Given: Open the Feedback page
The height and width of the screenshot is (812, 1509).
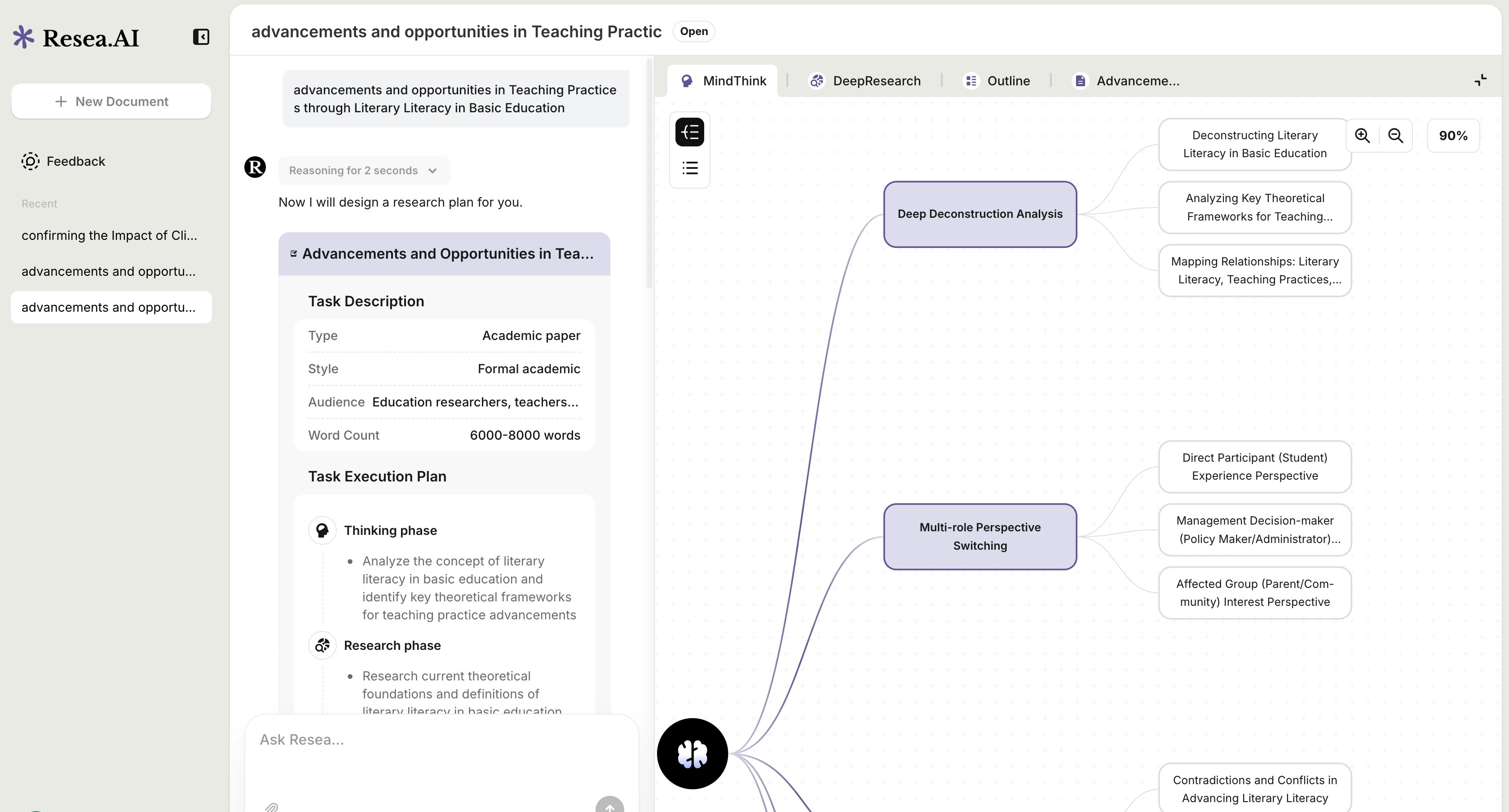Looking at the screenshot, I should [63, 161].
